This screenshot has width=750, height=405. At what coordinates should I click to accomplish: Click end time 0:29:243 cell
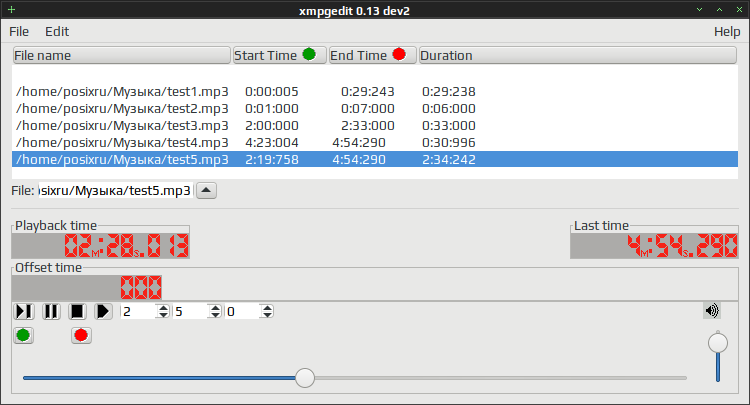pos(367,91)
